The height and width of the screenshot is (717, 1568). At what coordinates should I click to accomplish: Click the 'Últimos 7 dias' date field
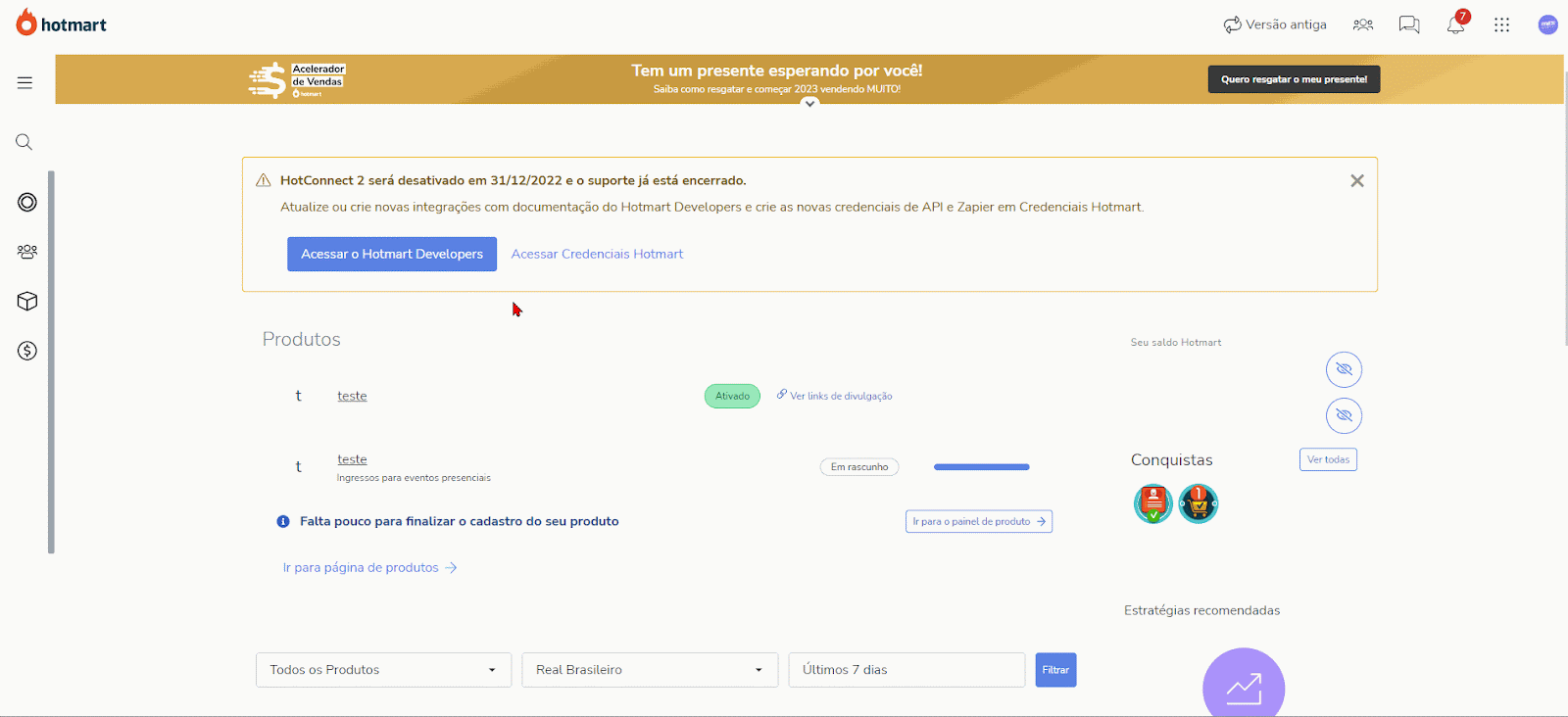pyautogui.click(x=906, y=670)
